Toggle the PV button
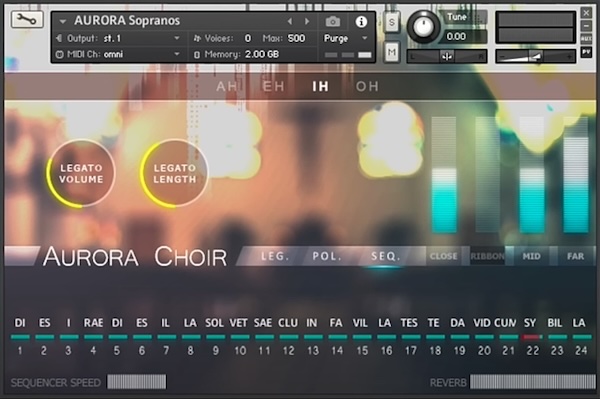The height and width of the screenshot is (399, 600). (586, 51)
